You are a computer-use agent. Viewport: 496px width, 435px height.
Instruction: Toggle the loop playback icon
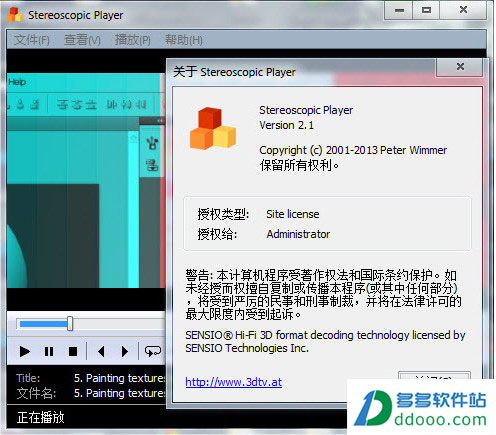[153, 351]
